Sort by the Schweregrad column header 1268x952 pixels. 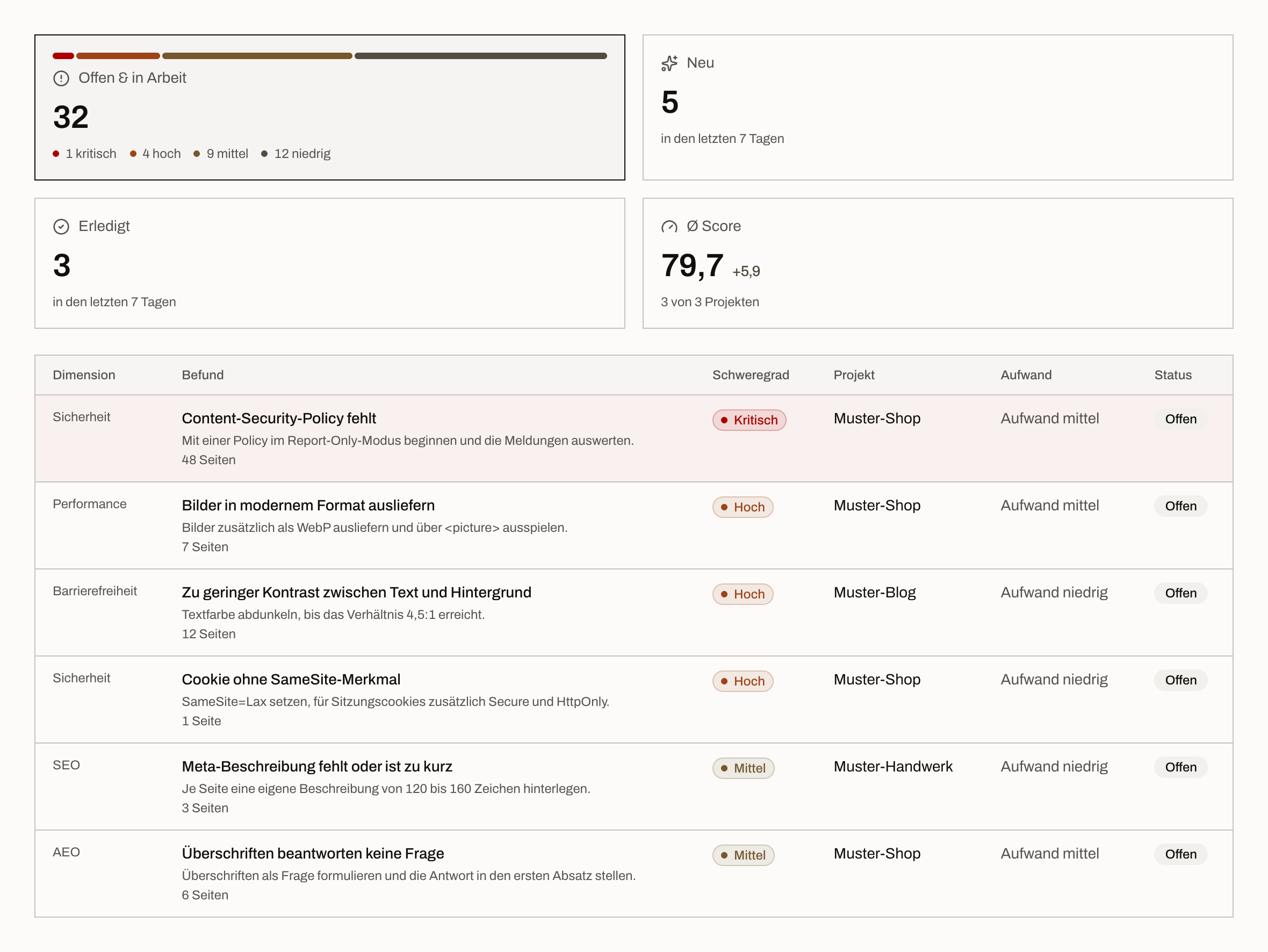[751, 375]
